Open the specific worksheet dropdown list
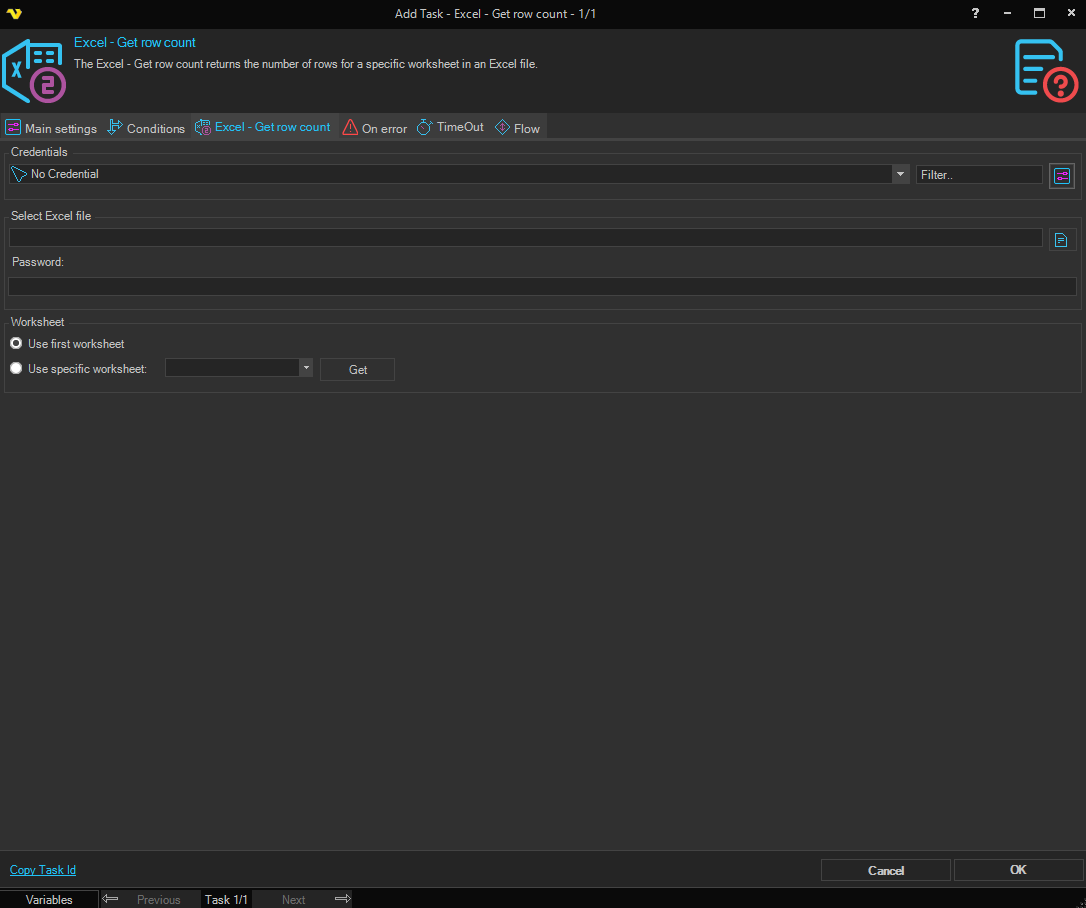The height and width of the screenshot is (908, 1086). click(x=306, y=368)
